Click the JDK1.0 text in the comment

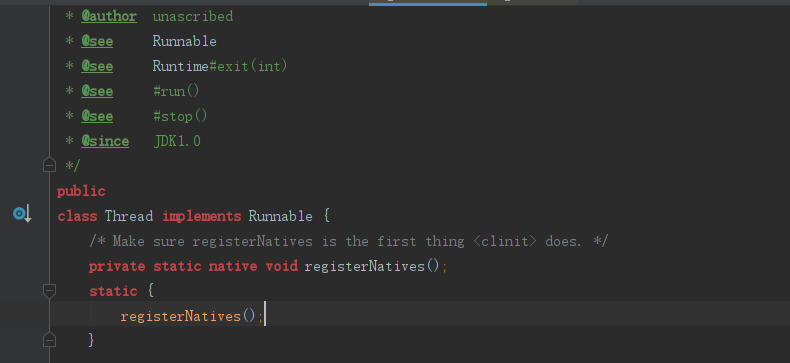(x=177, y=141)
